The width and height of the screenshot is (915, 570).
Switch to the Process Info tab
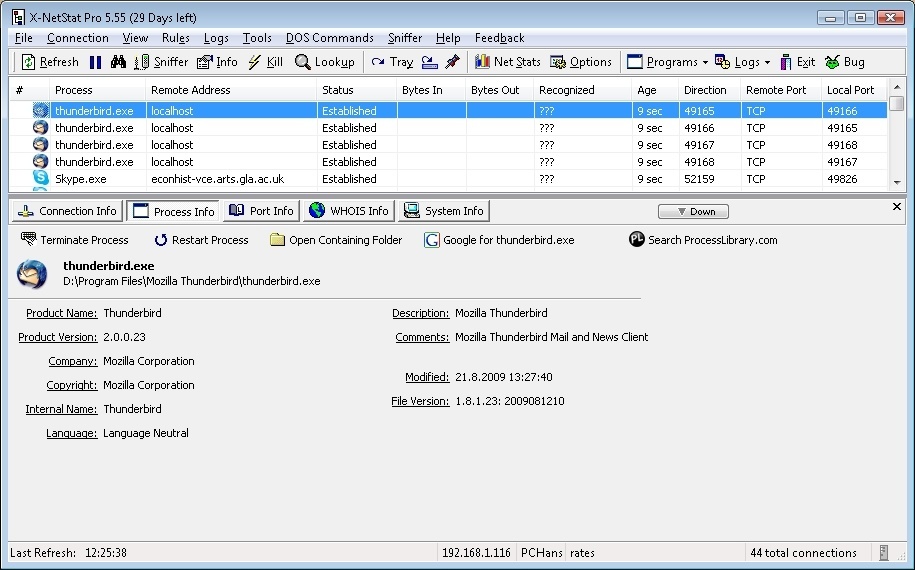(173, 211)
